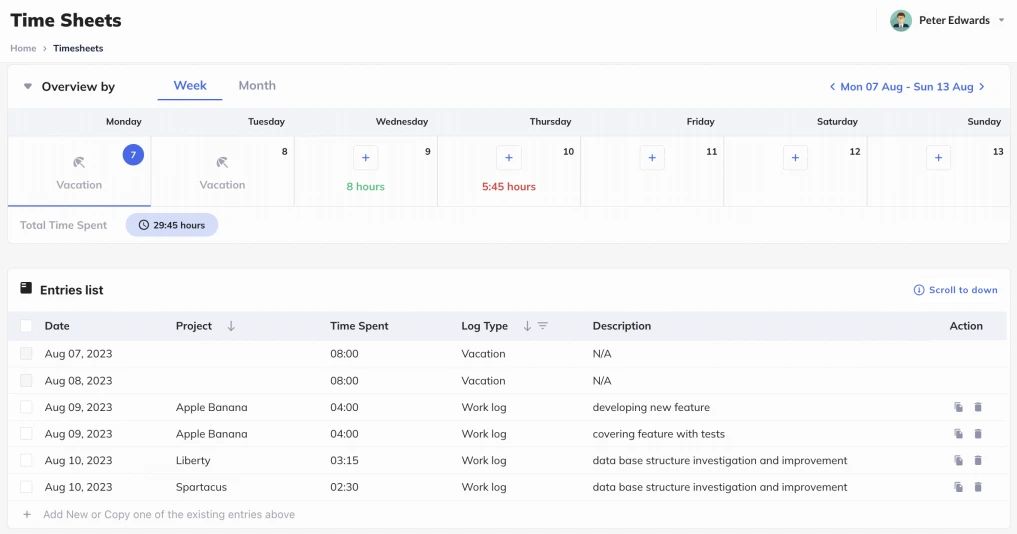1017x534 pixels.
Task: Click the Description column header
Action: (x=621, y=326)
